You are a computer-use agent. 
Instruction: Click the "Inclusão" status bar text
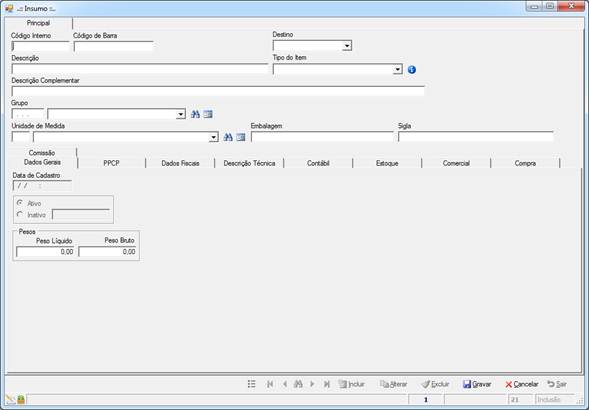click(x=549, y=399)
